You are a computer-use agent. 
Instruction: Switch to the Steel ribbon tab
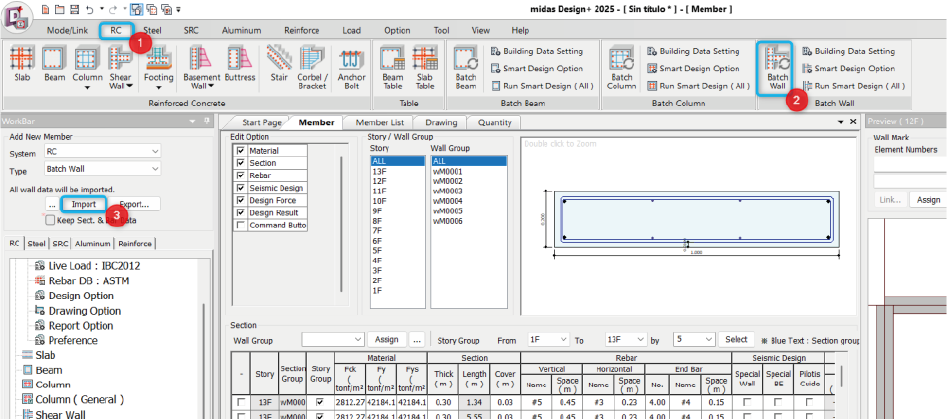click(152, 30)
